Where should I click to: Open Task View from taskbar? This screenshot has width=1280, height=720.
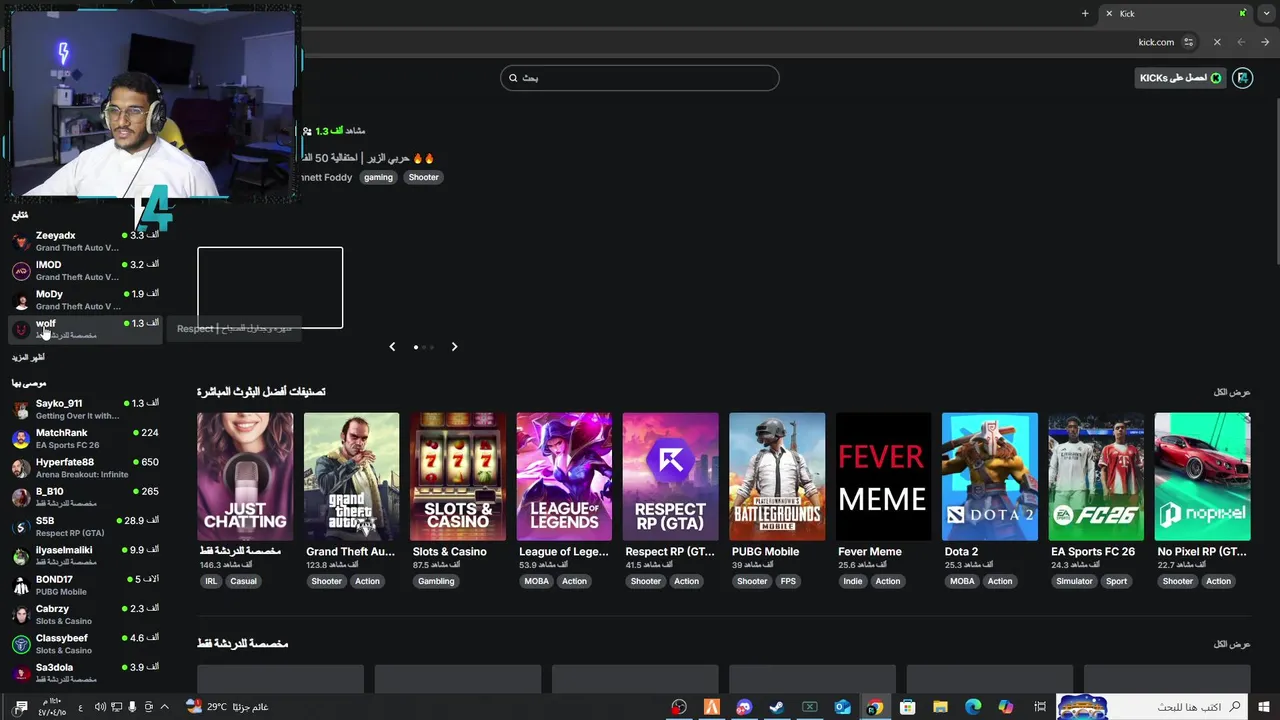[x=1040, y=707]
